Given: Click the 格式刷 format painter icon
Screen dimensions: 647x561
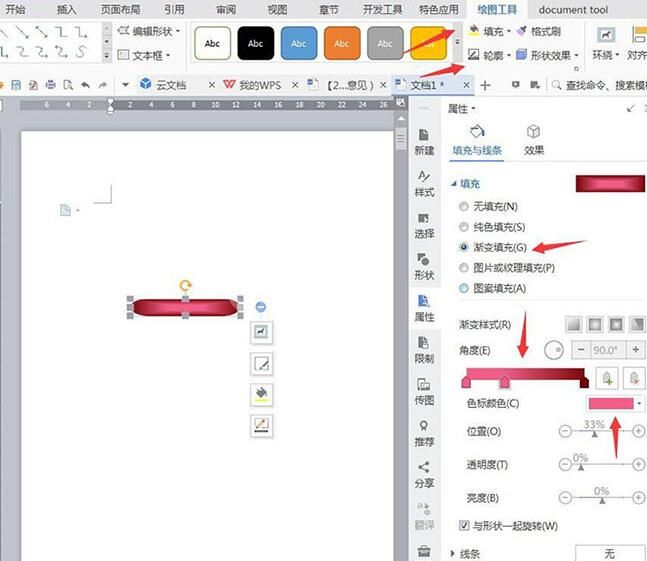Looking at the screenshot, I should (x=522, y=31).
